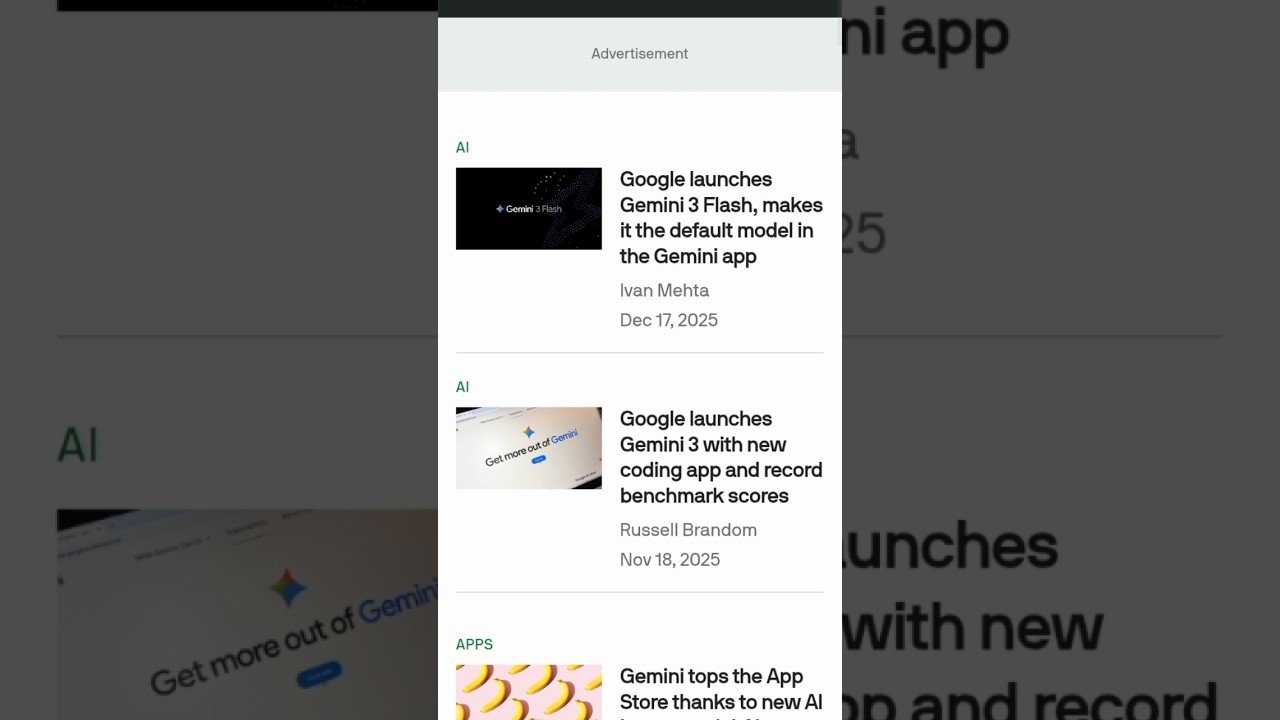
Task: Open the 'Gemini 3 with new coding app' headline
Action: (721, 457)
